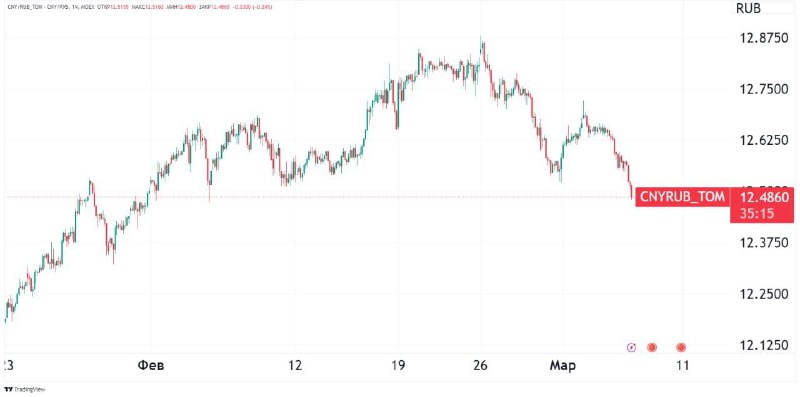Click the 12.3750 price scale label

[764, 242]
